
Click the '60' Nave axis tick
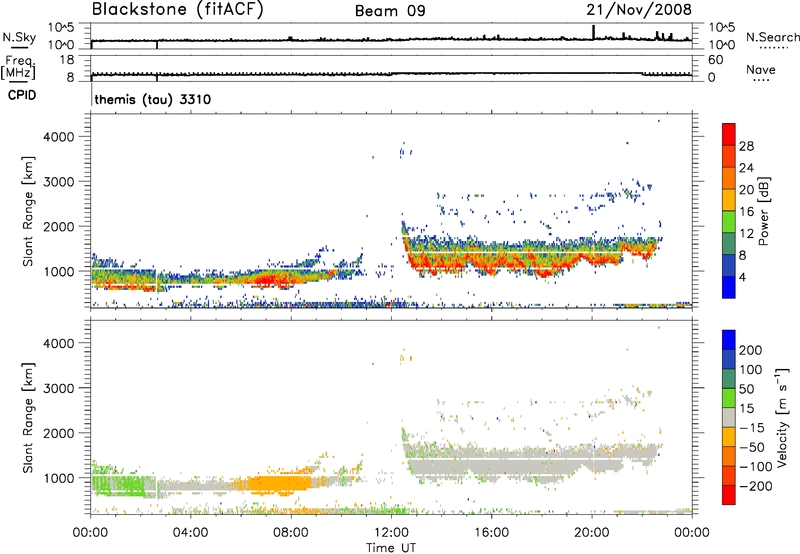(715, 60)
